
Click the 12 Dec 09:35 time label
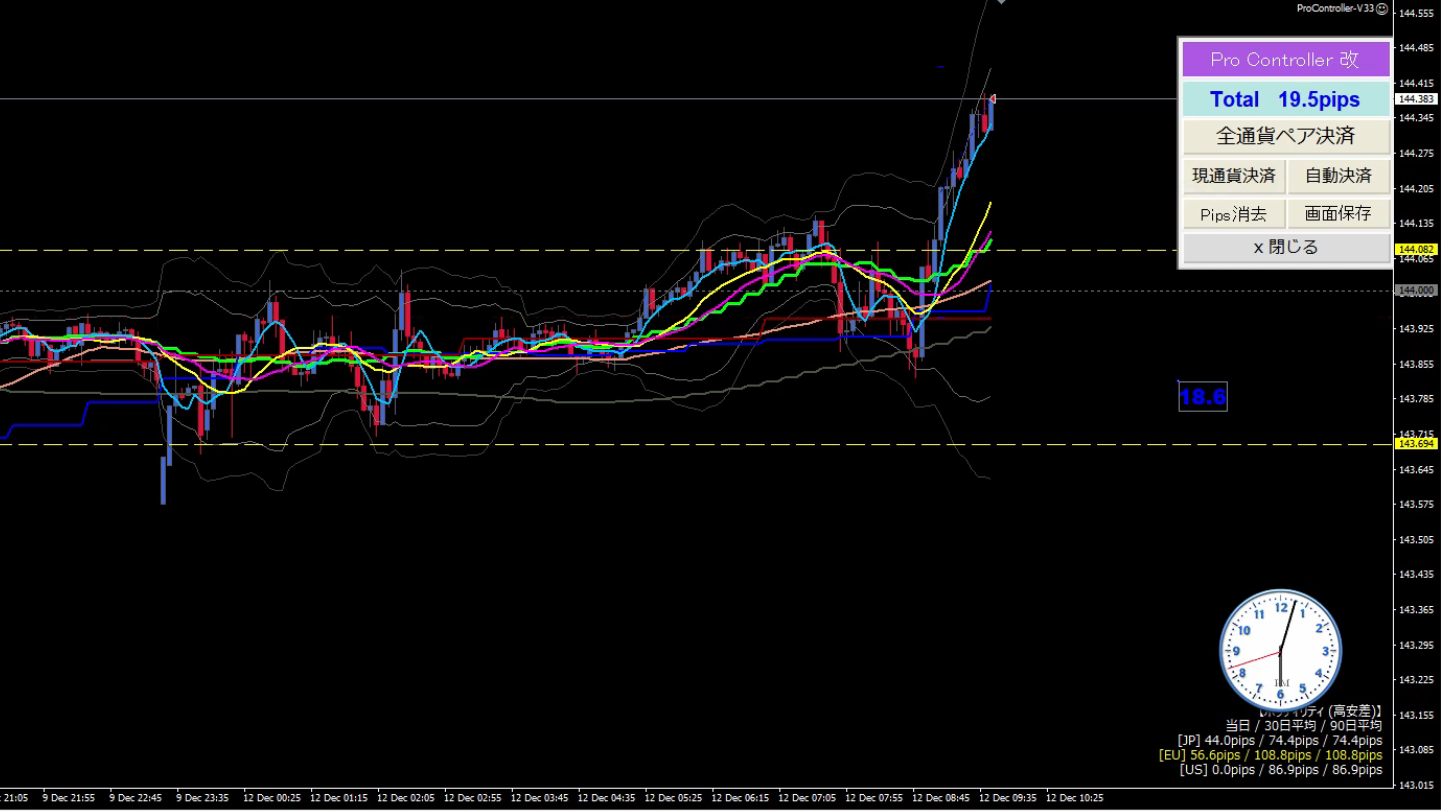(1007, 798)
